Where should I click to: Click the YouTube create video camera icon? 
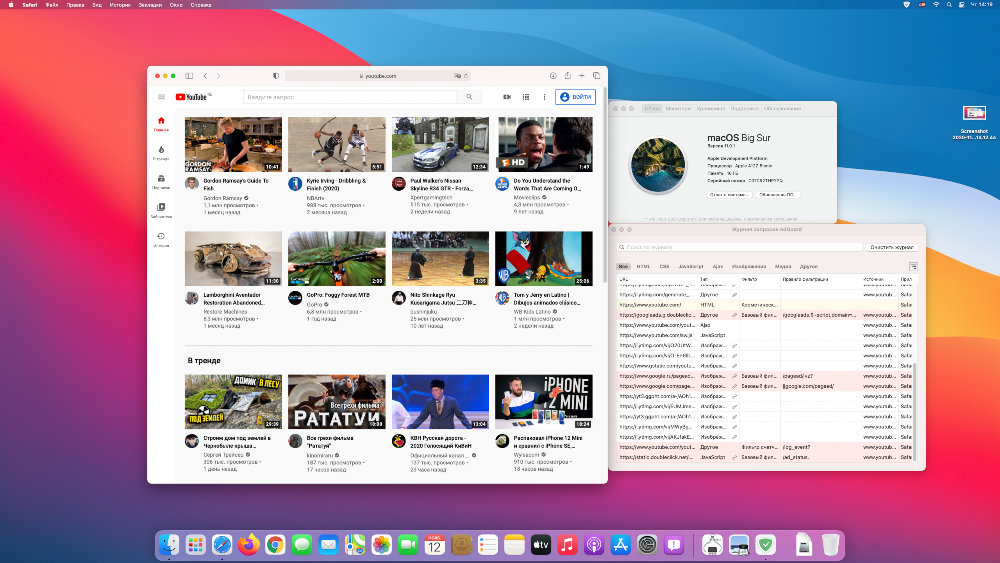point(507,97)
